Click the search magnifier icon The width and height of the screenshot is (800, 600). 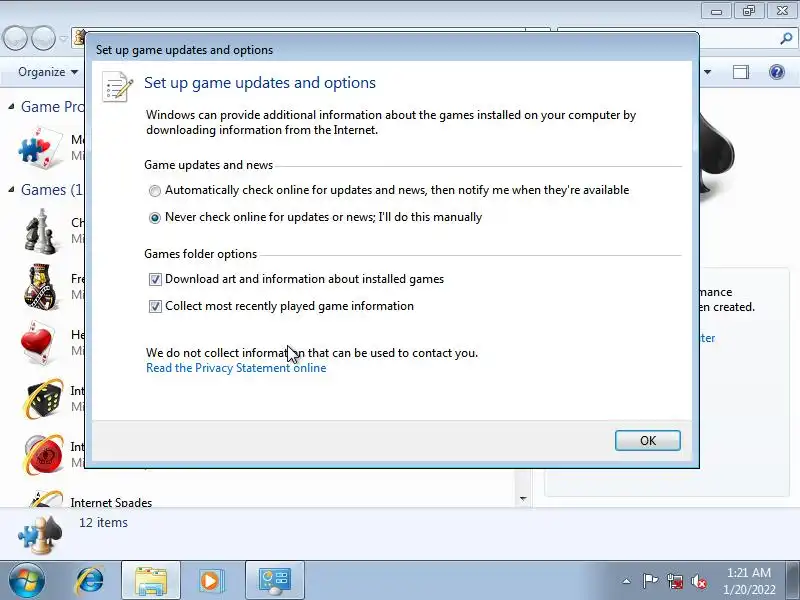click(786, 38)
